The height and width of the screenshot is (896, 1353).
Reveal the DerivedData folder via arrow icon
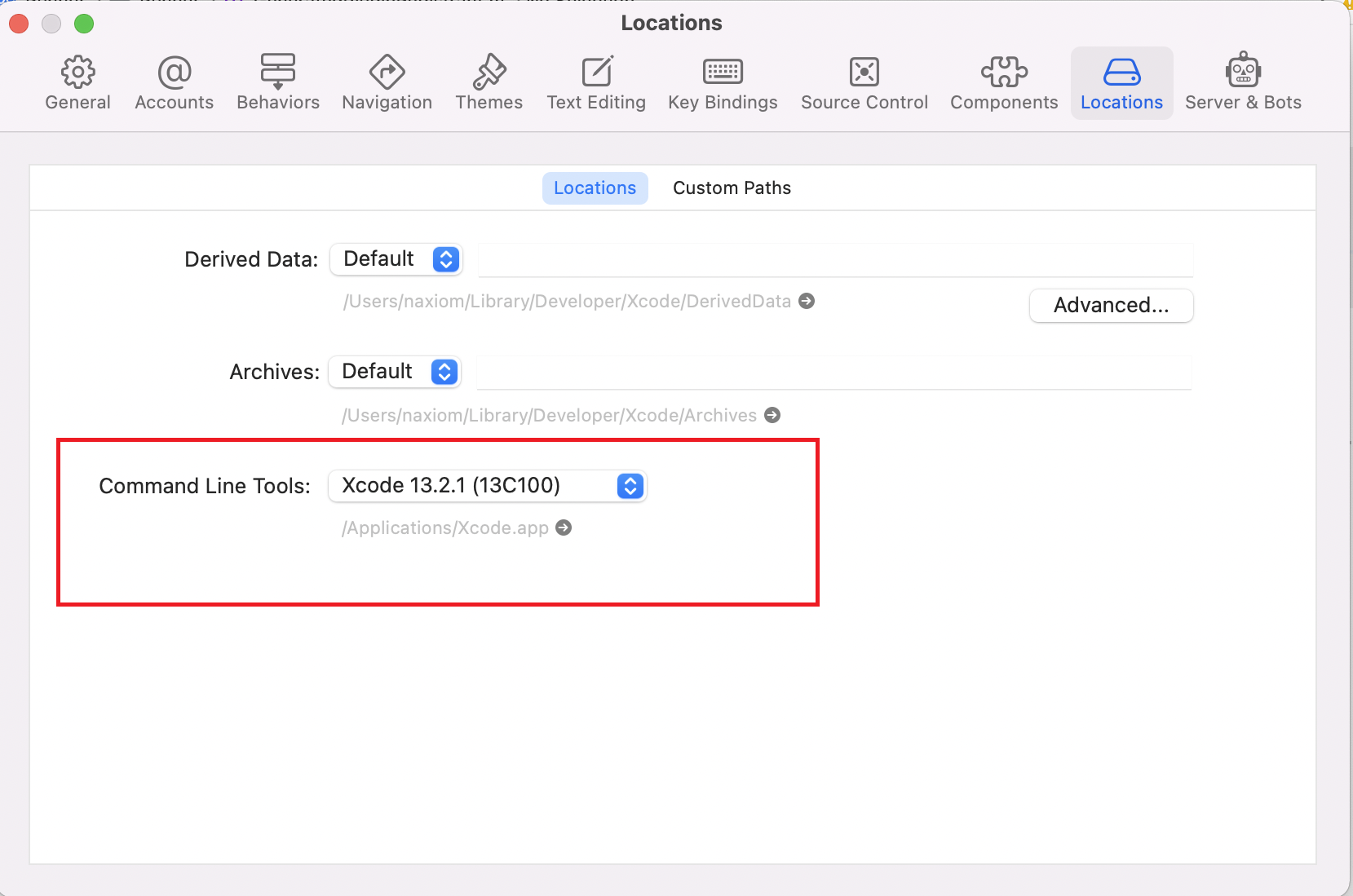click(x=807, y=302)
